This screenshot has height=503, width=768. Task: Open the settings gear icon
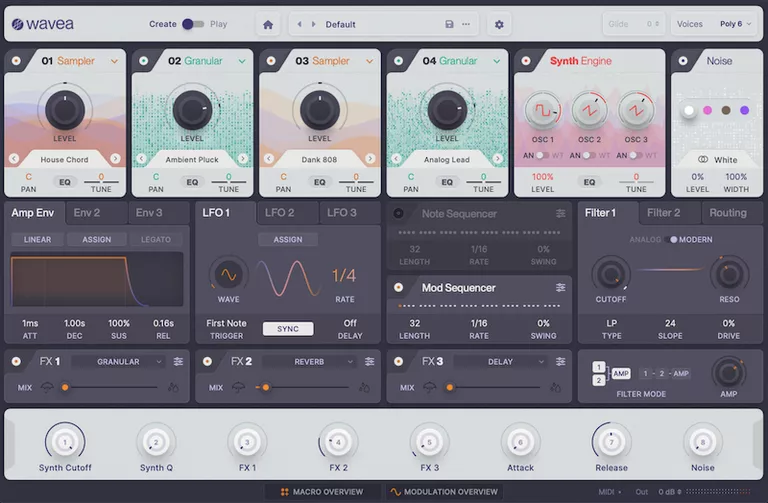[499, 24]
